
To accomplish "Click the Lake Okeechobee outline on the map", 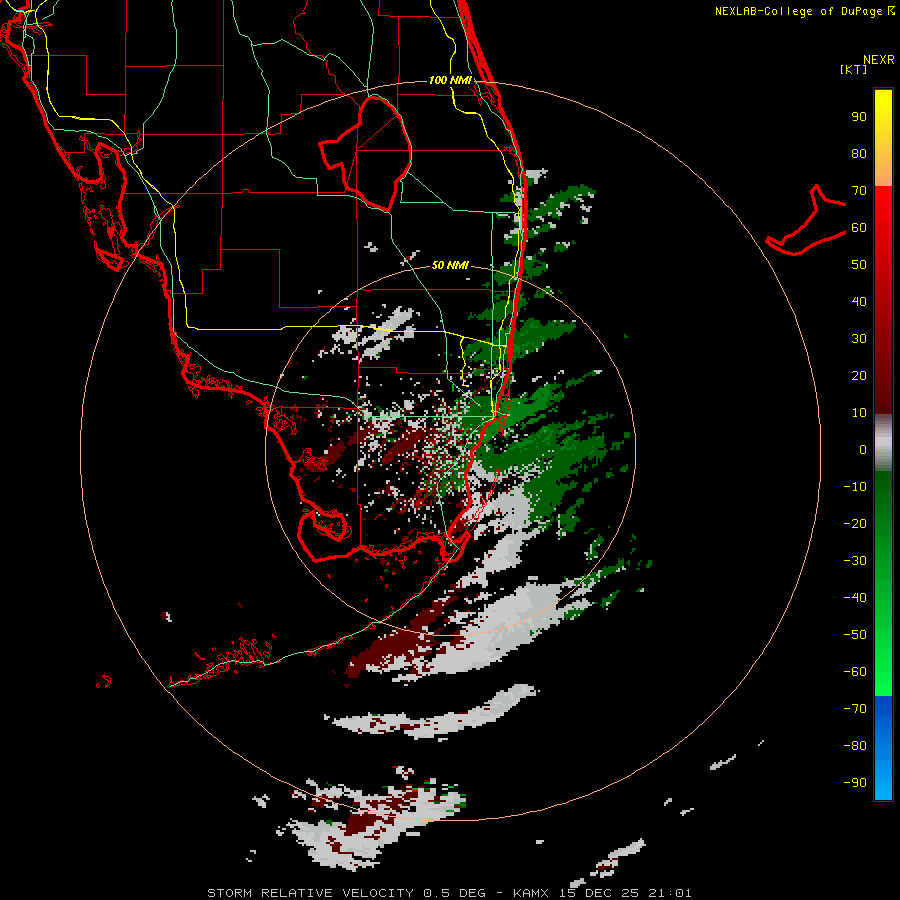I will tap(366, 154).
